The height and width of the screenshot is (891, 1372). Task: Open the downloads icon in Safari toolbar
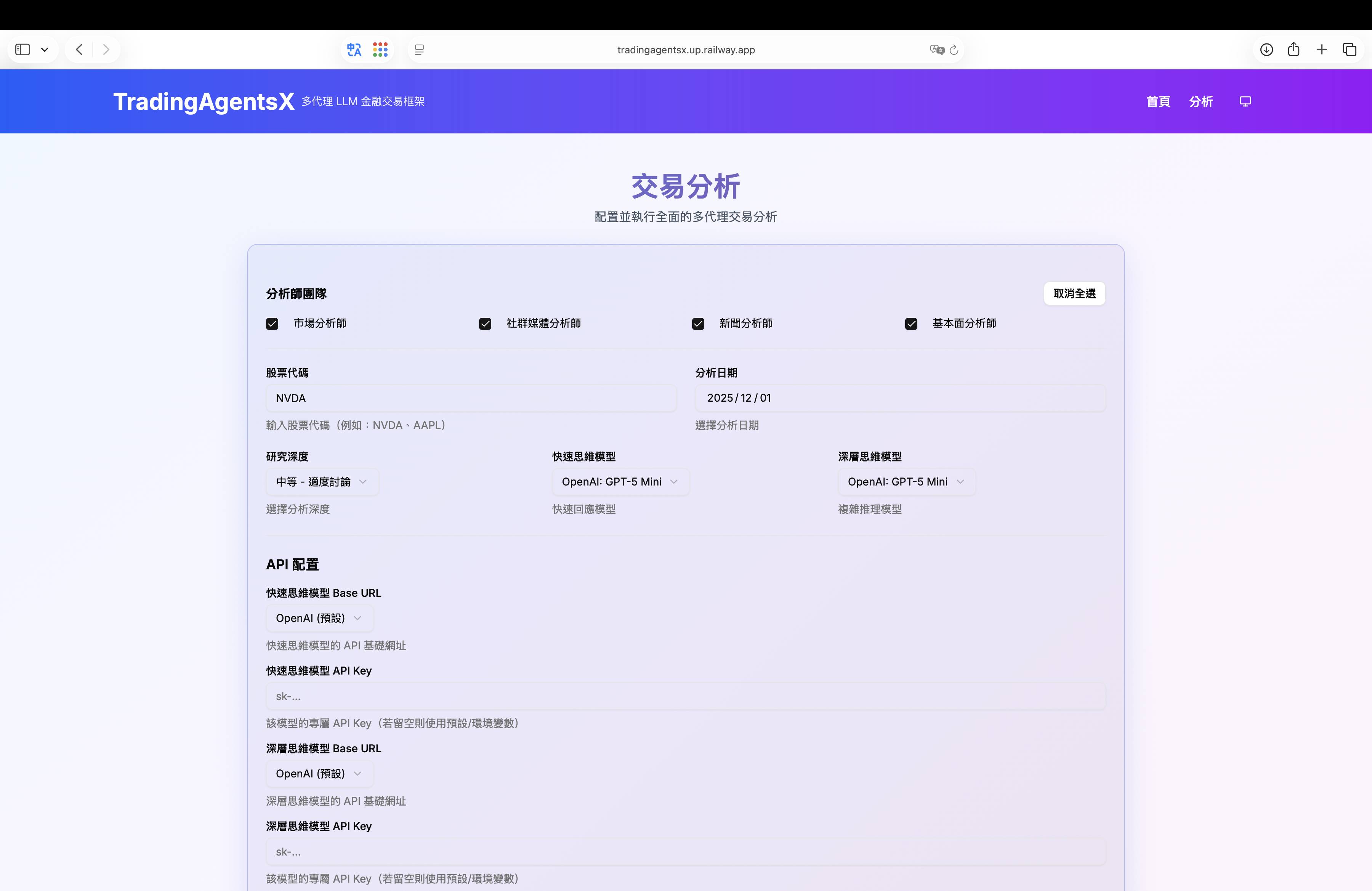pos(1266,50)
